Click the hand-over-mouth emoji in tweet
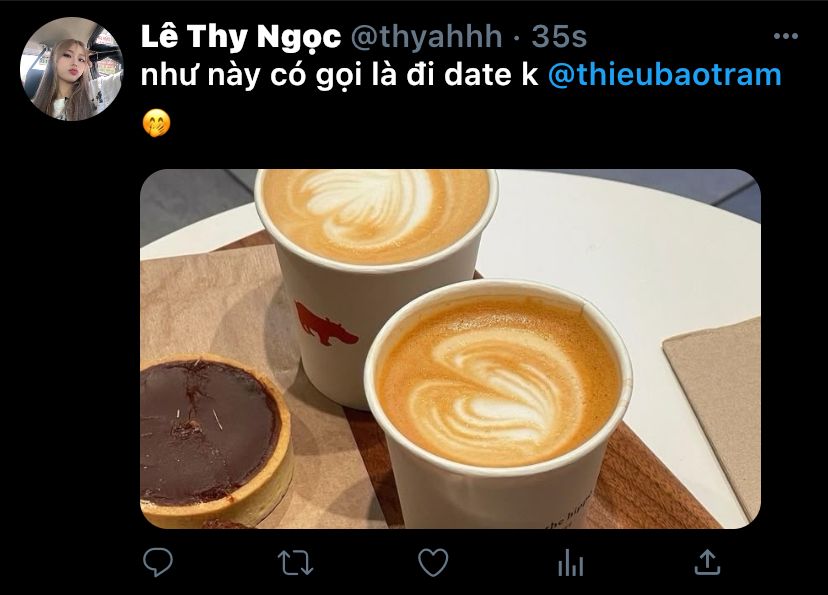 [x=156, y=123]
